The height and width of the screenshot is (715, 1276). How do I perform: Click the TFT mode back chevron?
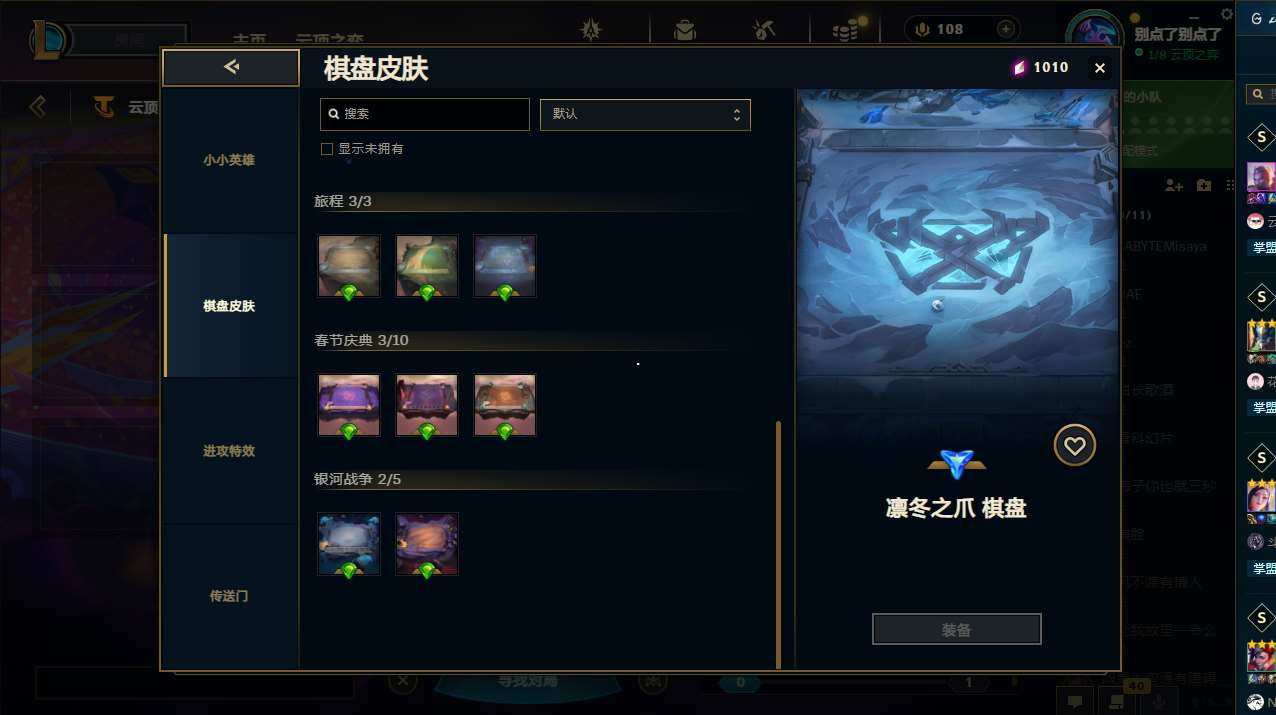[x=38, y=106]
